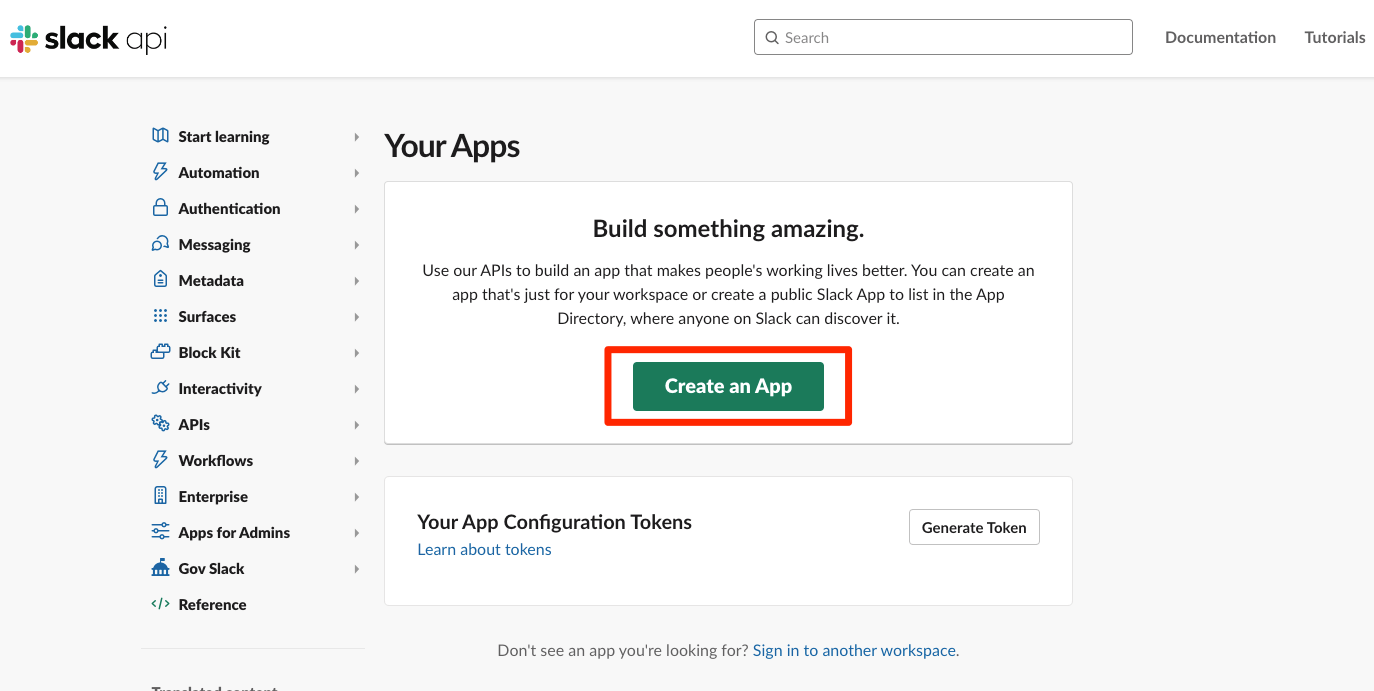Click the blocks icon beside Block Kit
Viewport: 1374px width, 691px height.
coord(160,352)
